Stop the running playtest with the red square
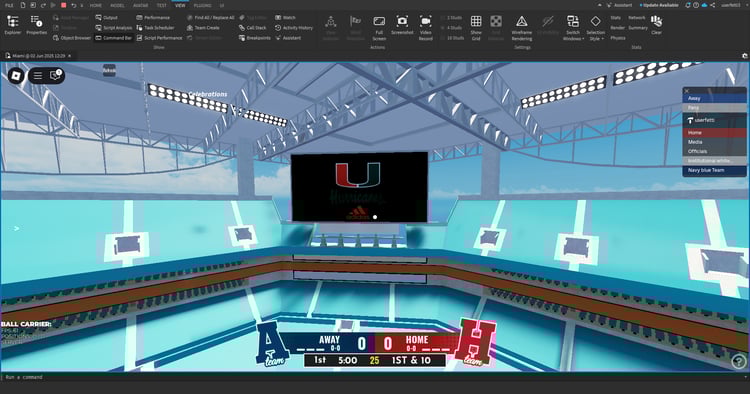Viewport: 750px width, 394px height. [x=64, y=5]
